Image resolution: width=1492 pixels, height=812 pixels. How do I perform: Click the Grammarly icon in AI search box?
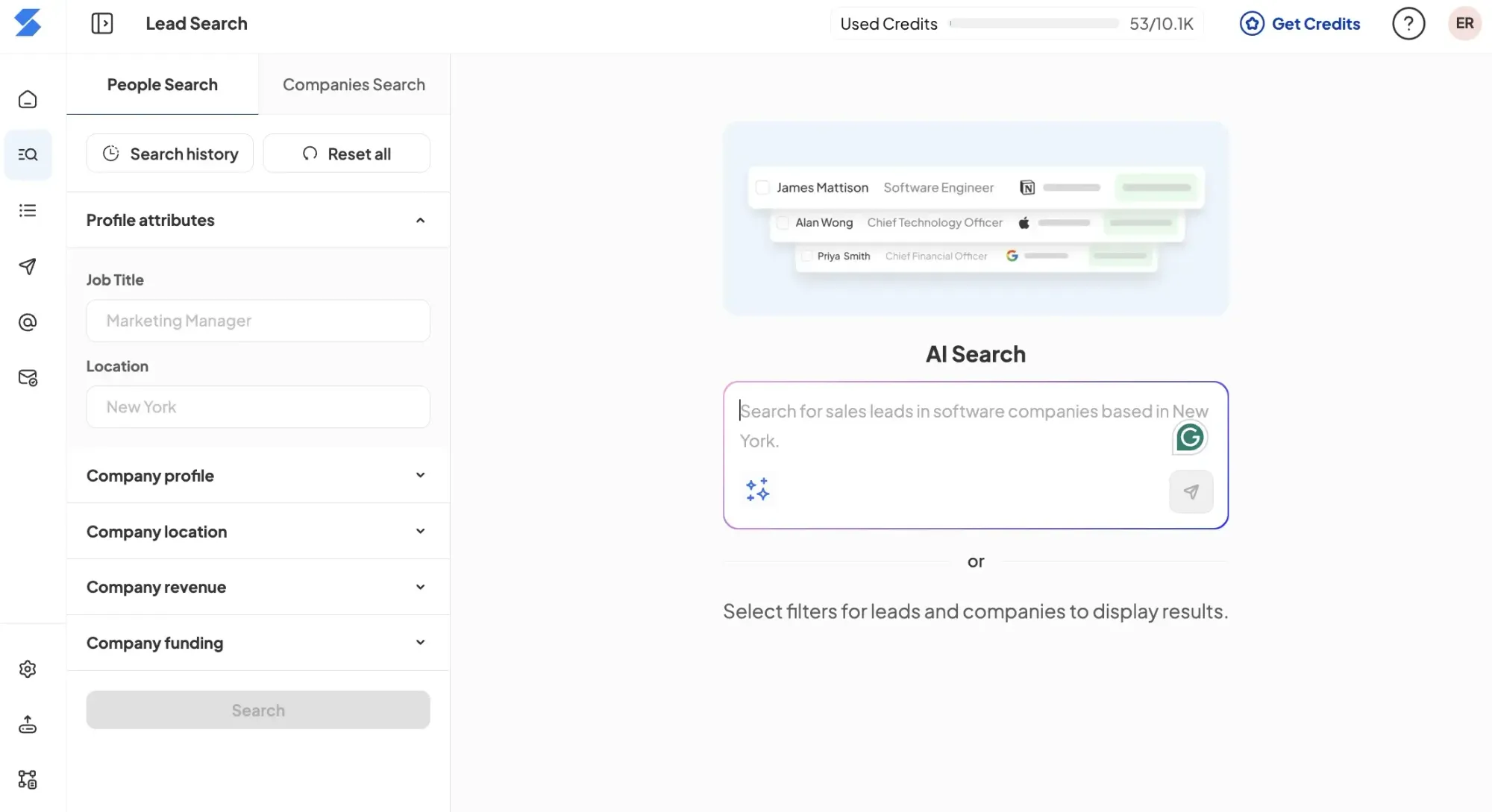click(x=1190, y=438)
